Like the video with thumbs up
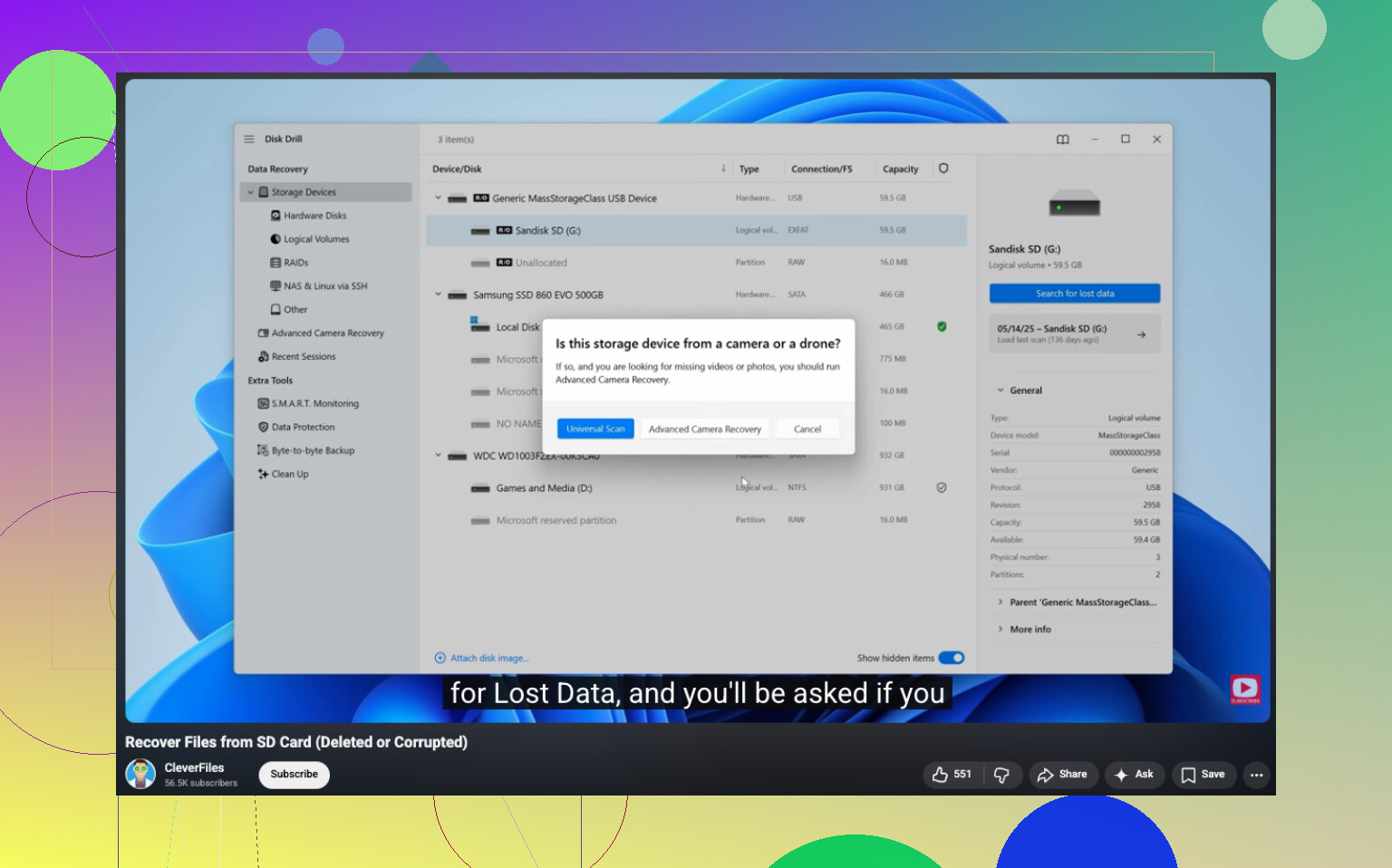 (x=952, y=775)
